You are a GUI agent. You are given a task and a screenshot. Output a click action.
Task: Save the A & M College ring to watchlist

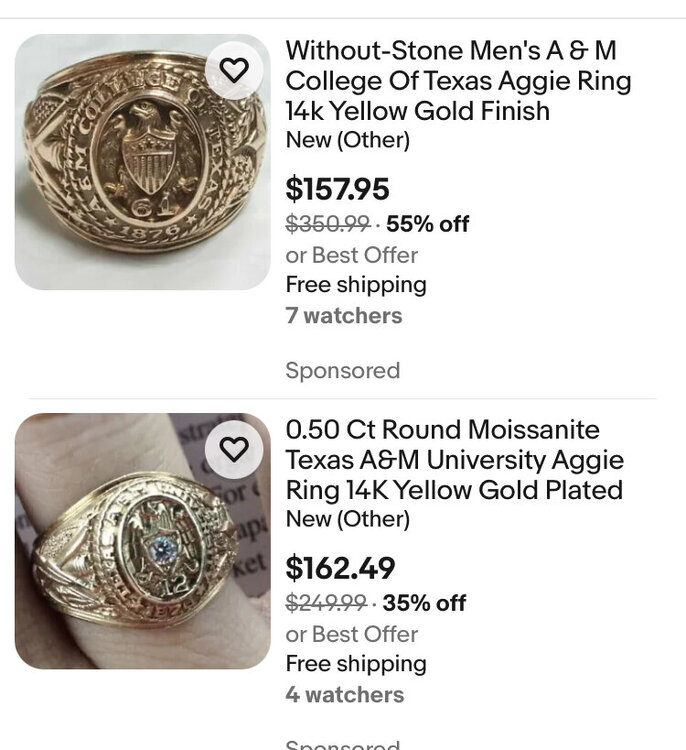(233, 70)
